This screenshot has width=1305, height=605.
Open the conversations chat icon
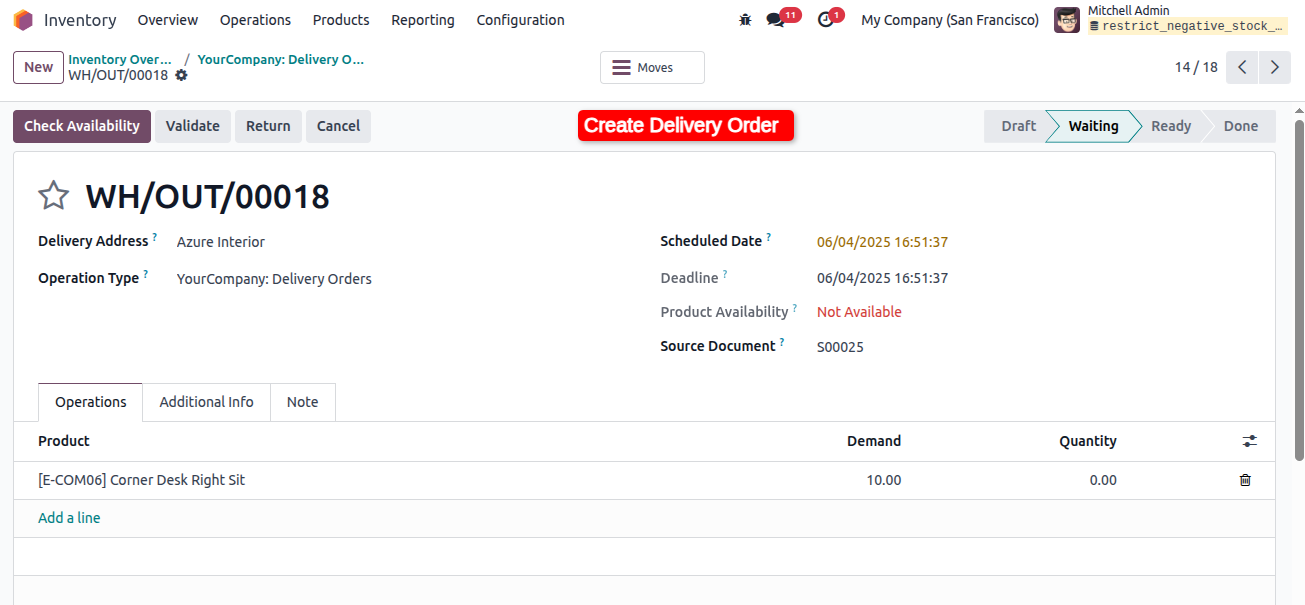tap(775, 20)
